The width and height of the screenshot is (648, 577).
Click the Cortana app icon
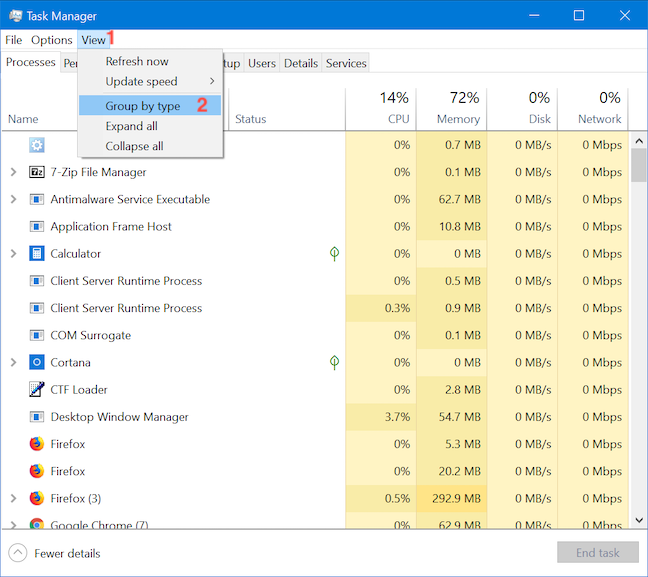point(37,362)
